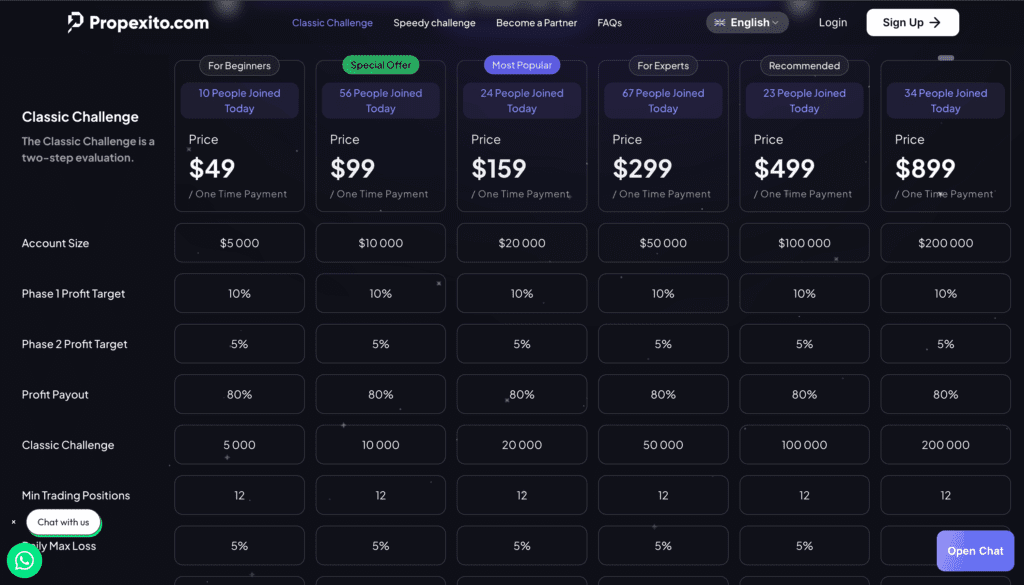The width and height of the screenshot is (1024, 585).
Task: Open the FAQs menu item
Action: point(609,23)
